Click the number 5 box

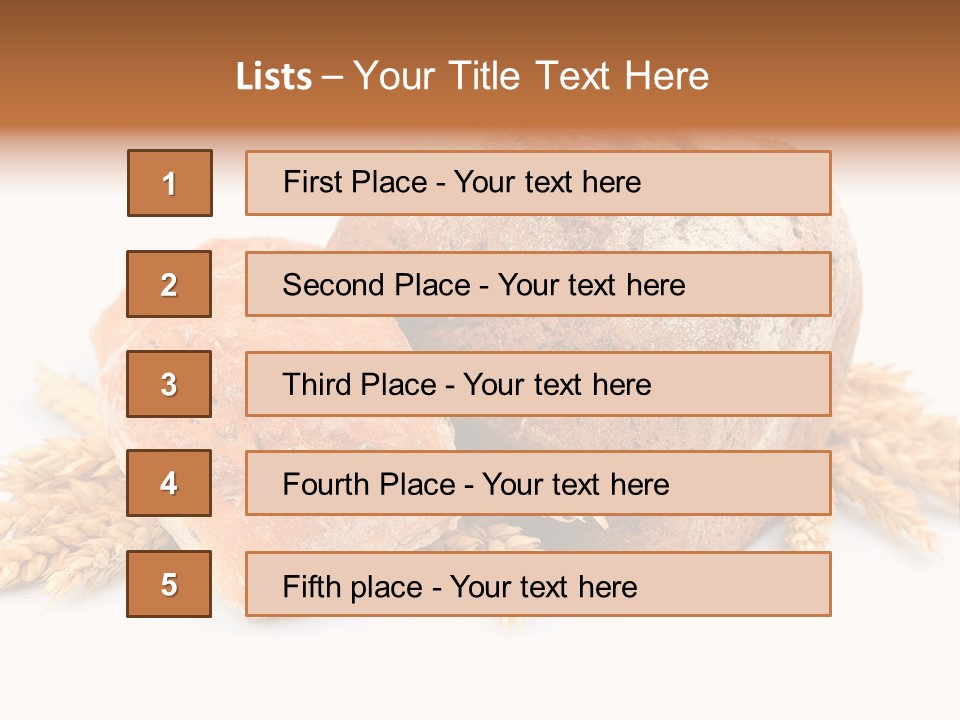(x=169, y=584)
